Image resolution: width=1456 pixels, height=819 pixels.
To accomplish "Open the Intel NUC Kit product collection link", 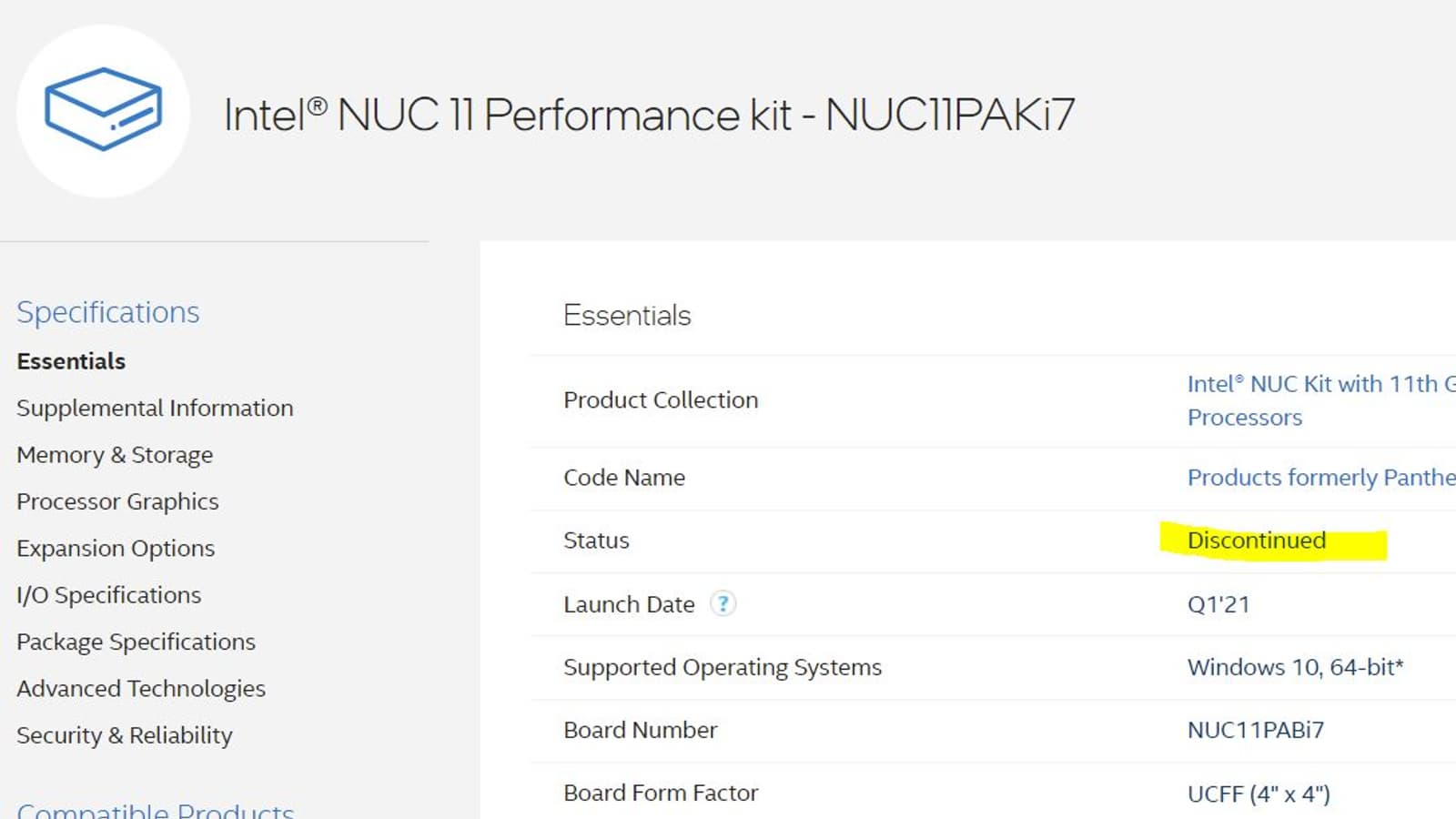I will click(1311, 385).
